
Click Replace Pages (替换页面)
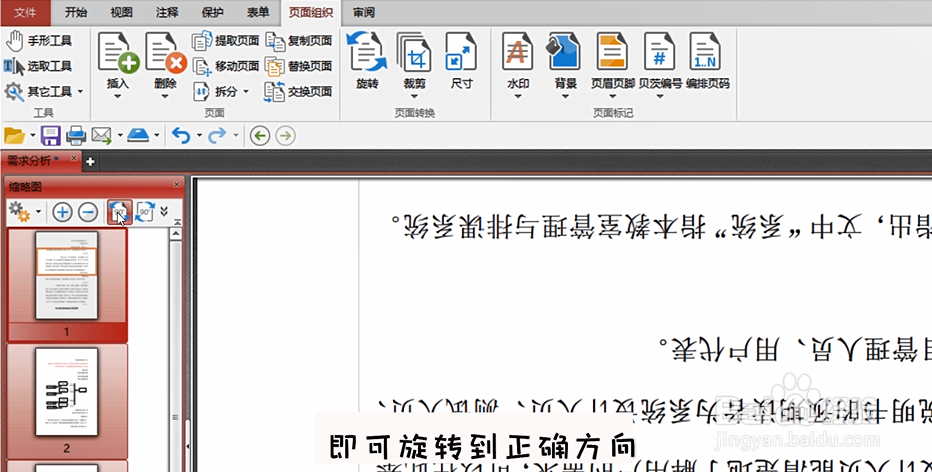[298, 66]
